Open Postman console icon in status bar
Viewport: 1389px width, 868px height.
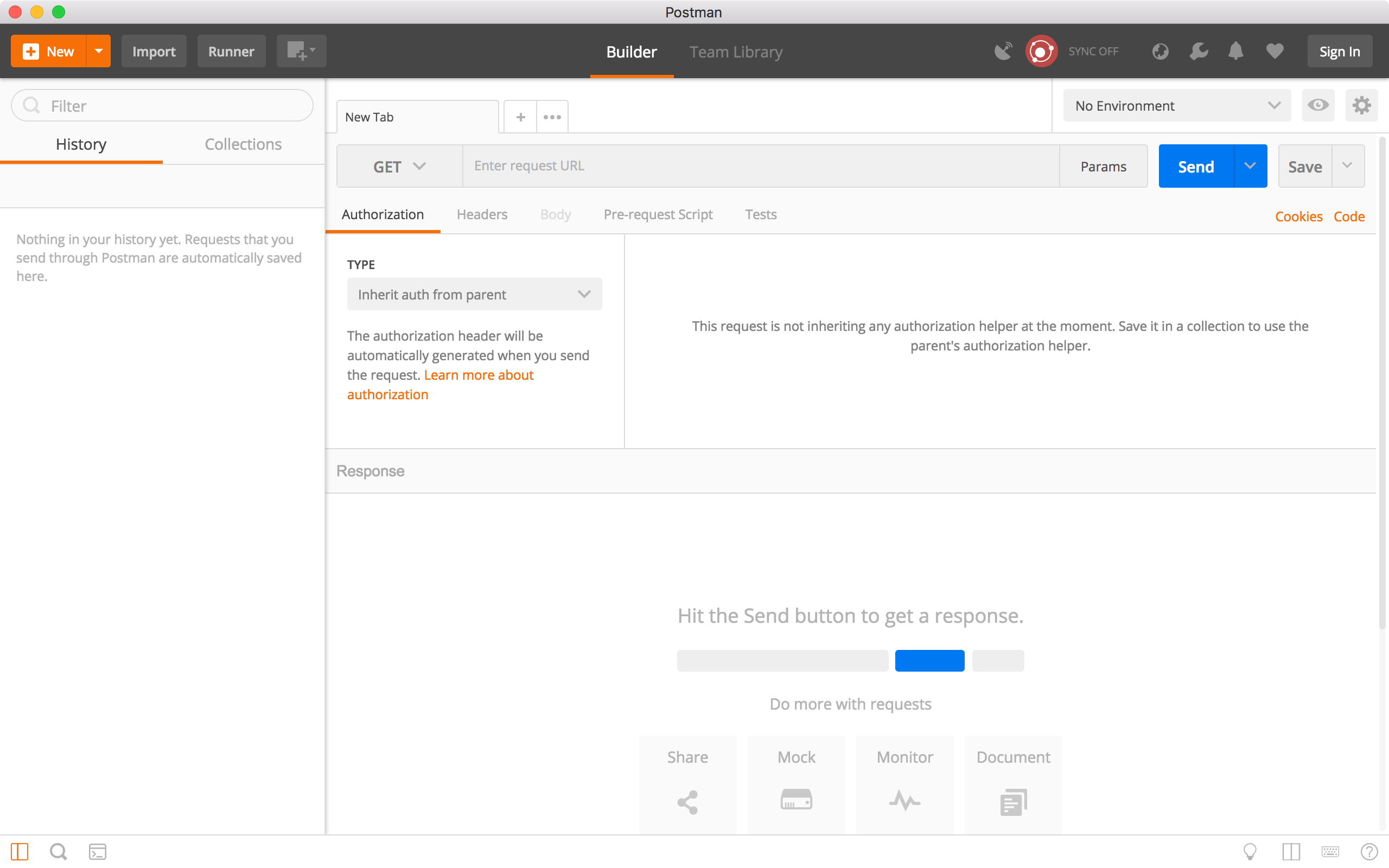(x=98, y=851)
